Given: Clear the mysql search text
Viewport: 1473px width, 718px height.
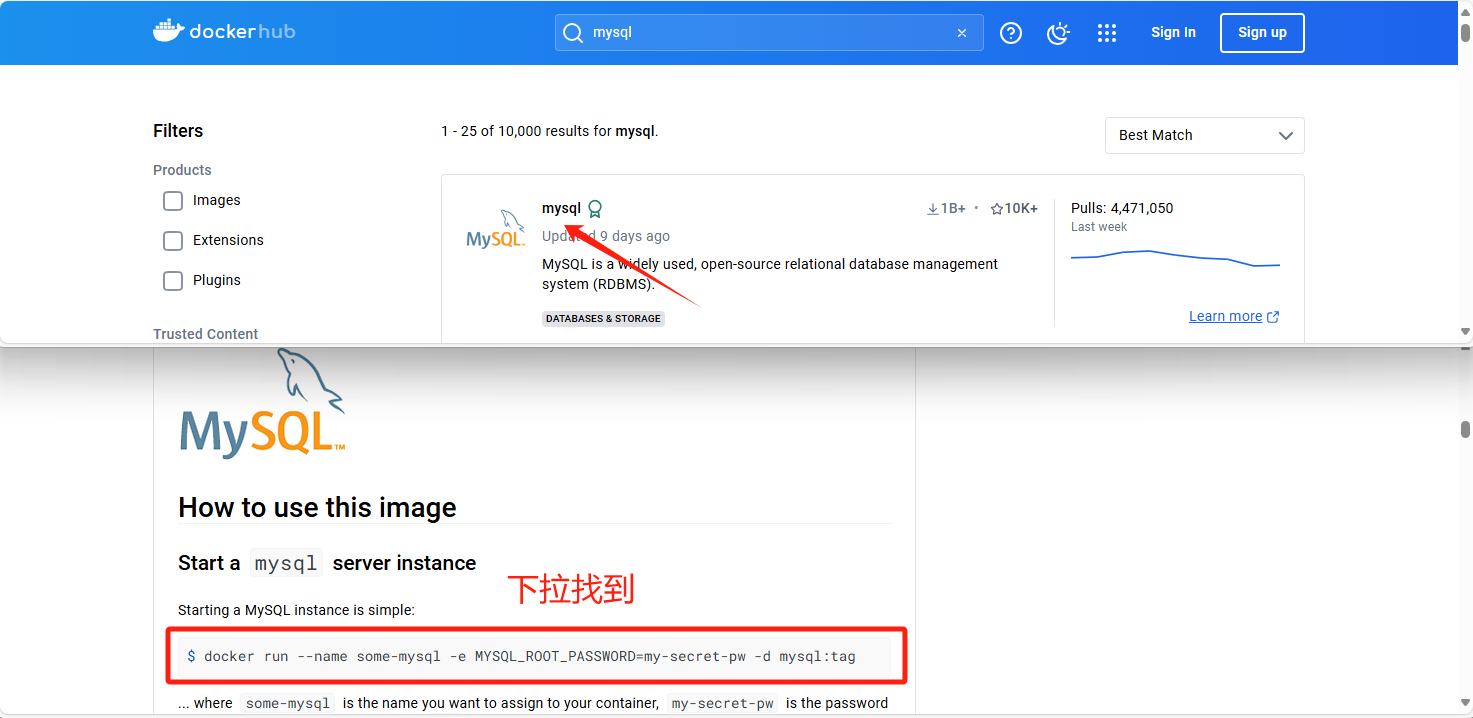Looking at the screenshot, I should pyautogui.click(x=962, y=33).
